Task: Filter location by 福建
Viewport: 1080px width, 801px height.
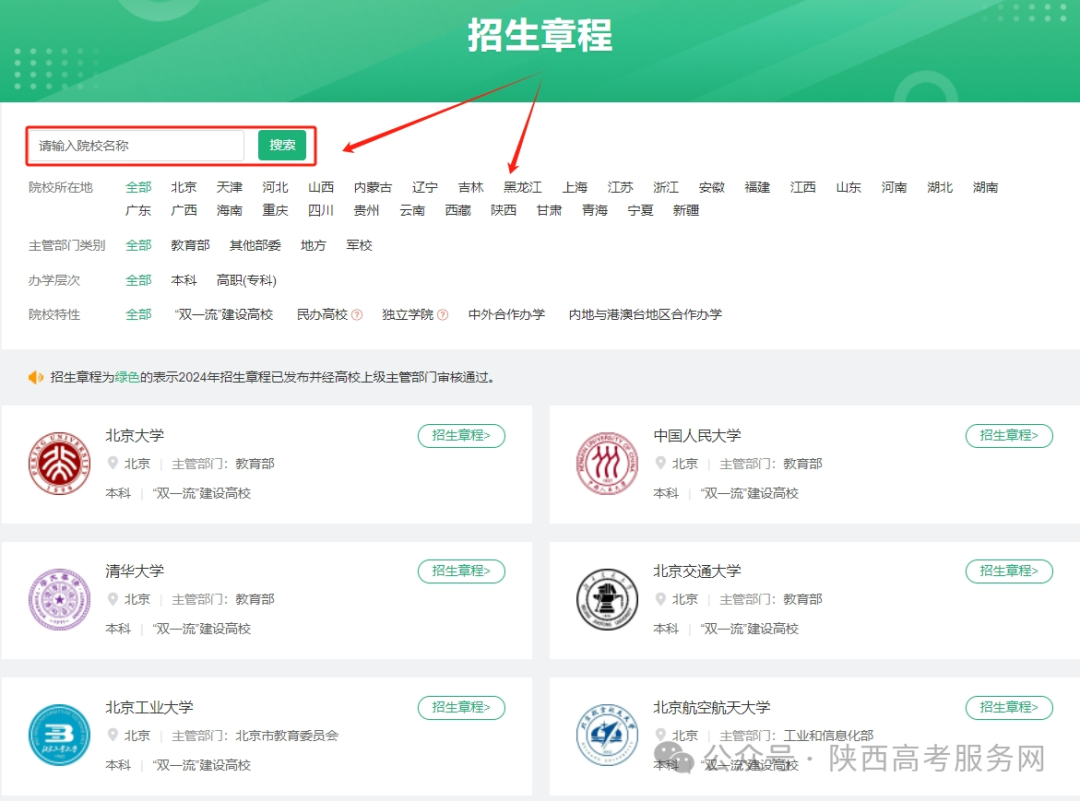Action: click(757, 187)
